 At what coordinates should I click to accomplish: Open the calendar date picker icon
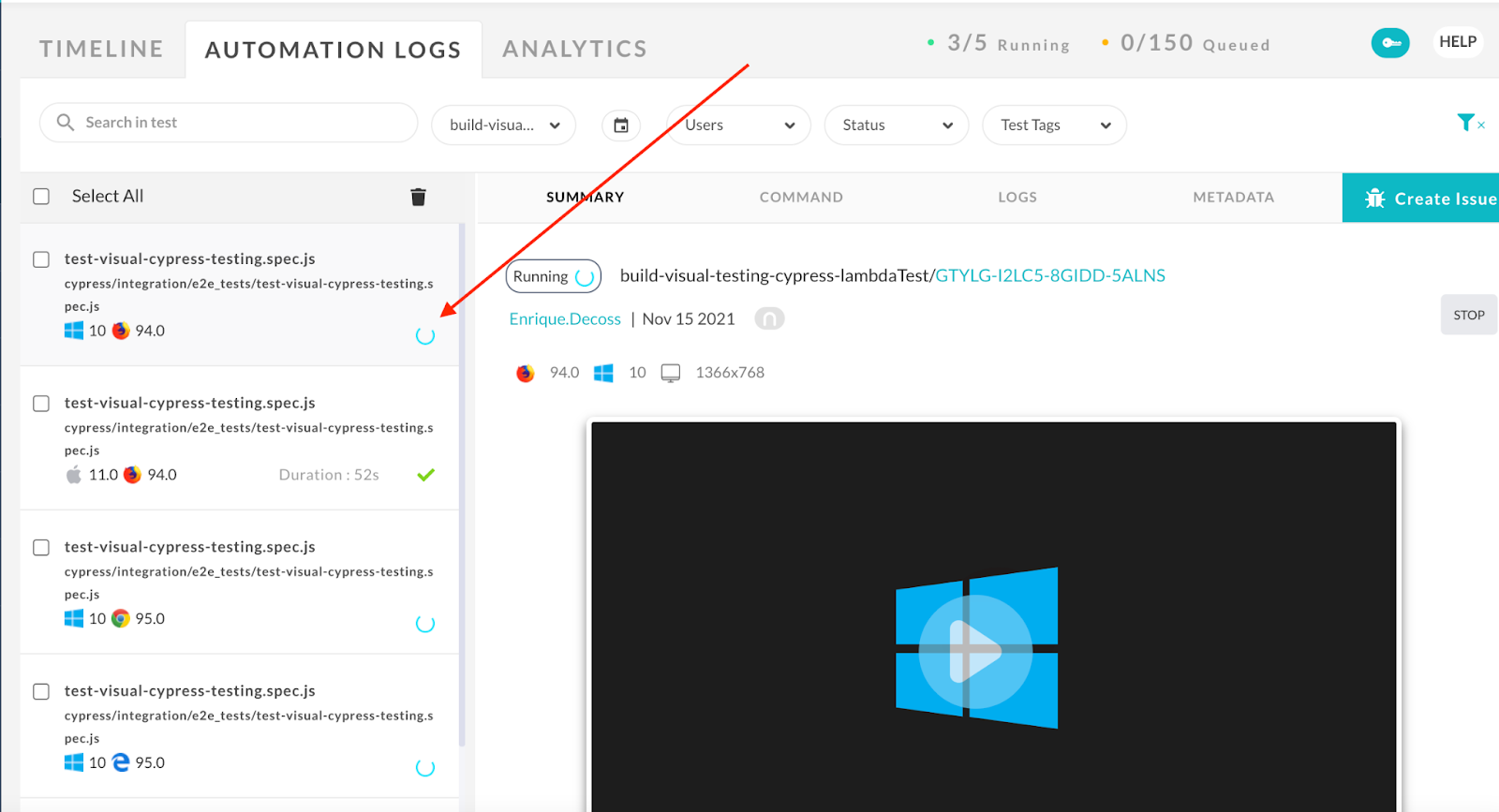[x=620, y=125]
